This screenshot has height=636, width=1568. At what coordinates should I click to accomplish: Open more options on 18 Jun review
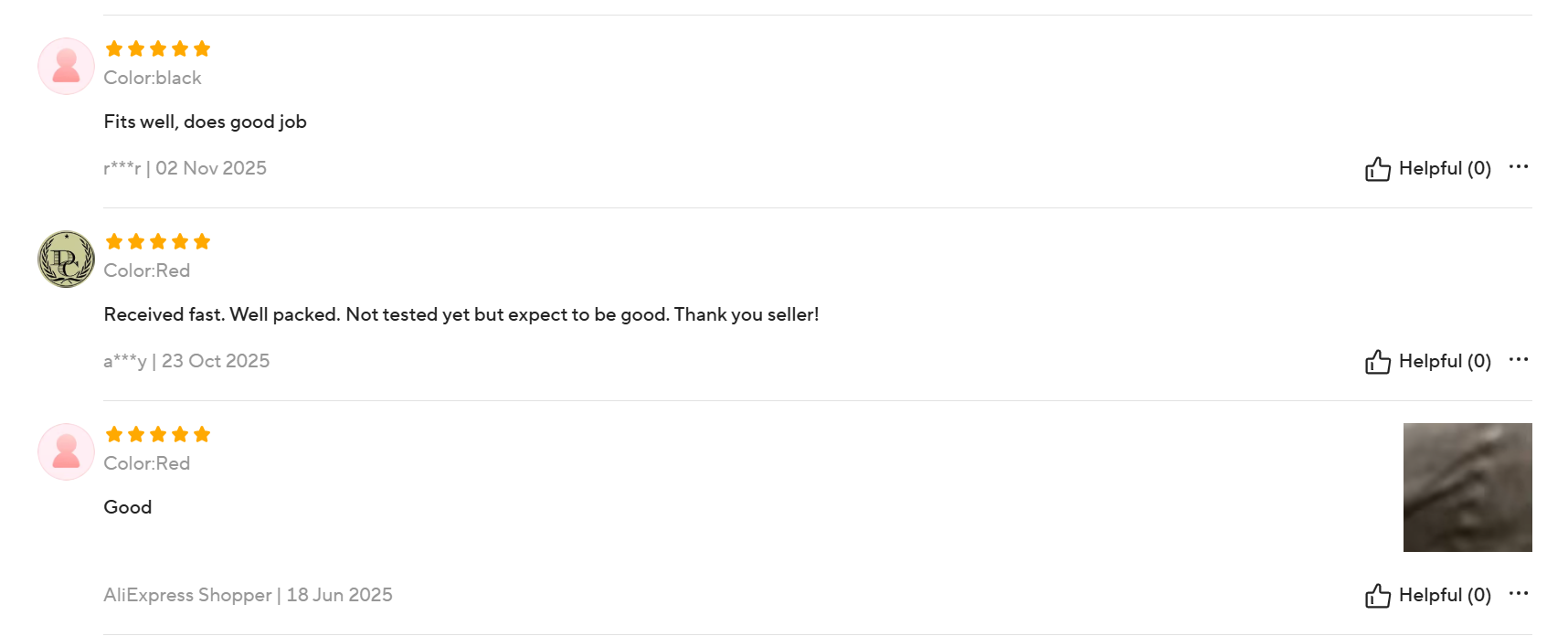(x=1518, y=593)
